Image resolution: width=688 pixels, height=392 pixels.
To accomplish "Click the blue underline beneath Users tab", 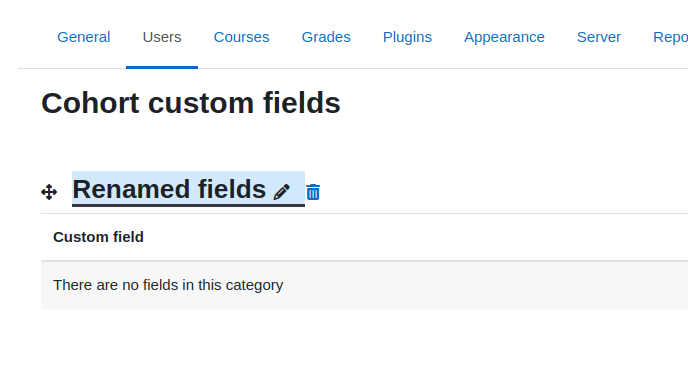I will (162, 67).
